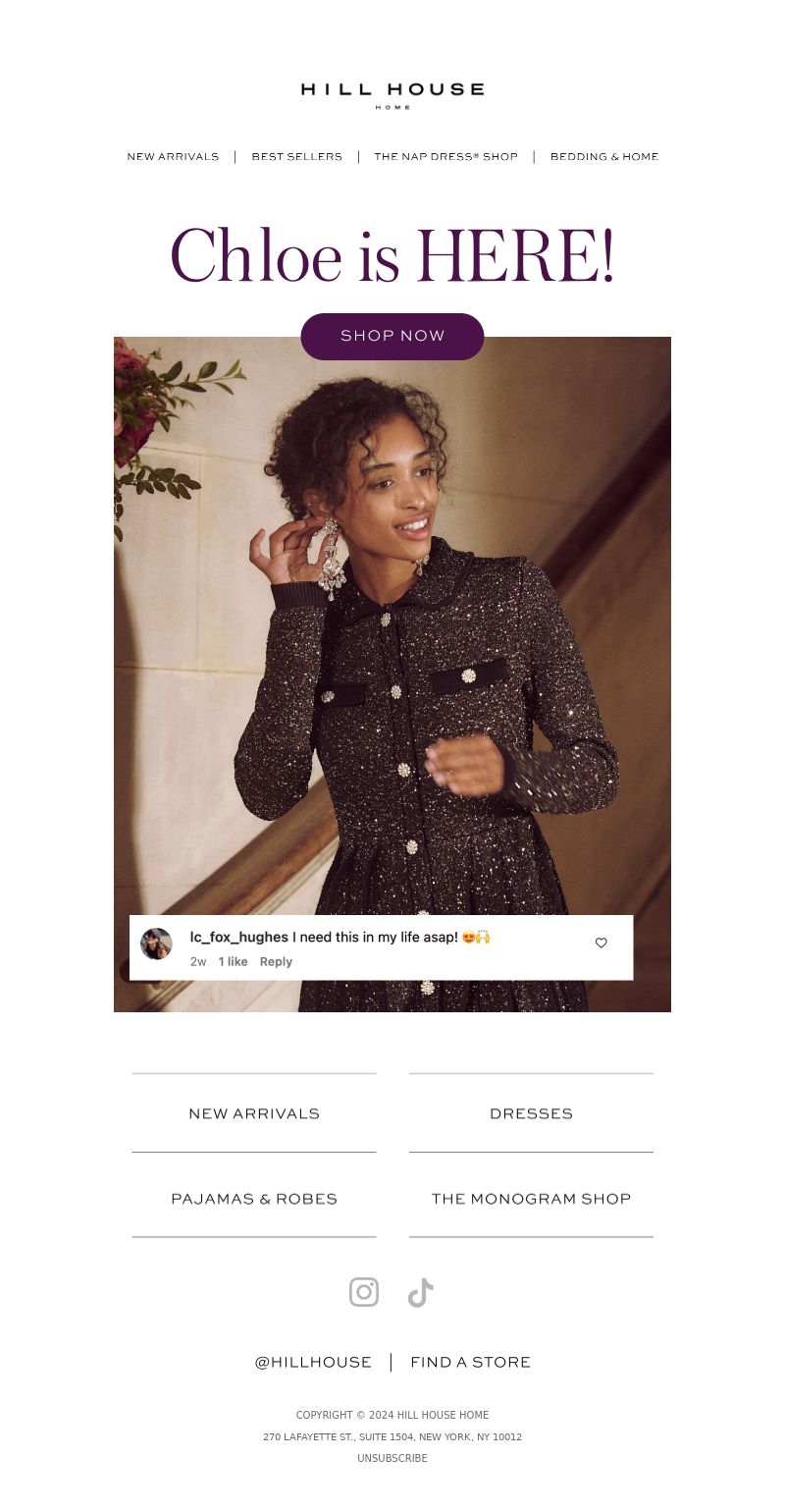Select the DRESSES category tile

click(531, 1113)
